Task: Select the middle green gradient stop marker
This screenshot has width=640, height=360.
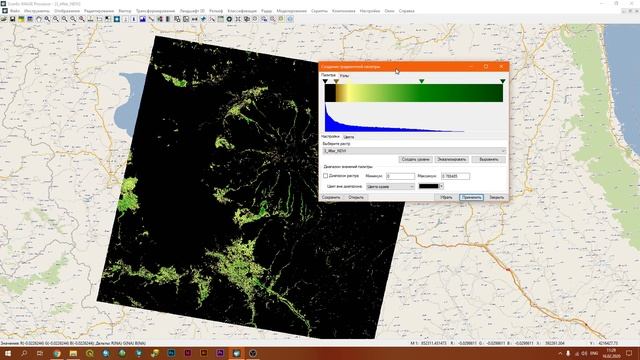Action: pyautogui.click(x=422, y=82)
